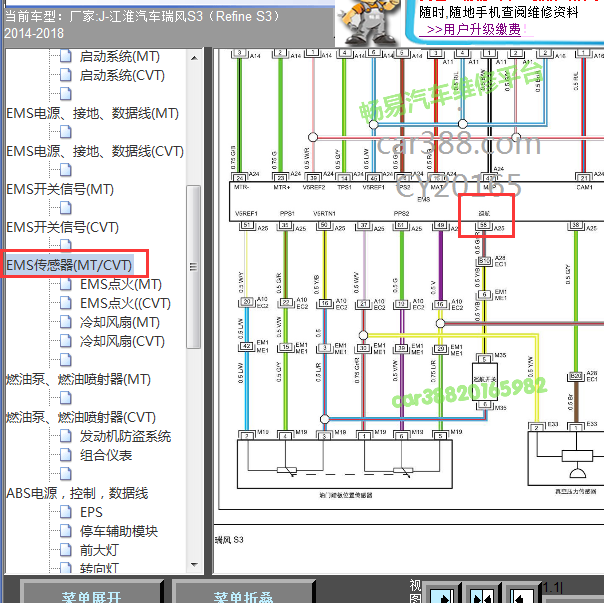Click the document icon beside 冷却风扇(MT)

[66, 322]
